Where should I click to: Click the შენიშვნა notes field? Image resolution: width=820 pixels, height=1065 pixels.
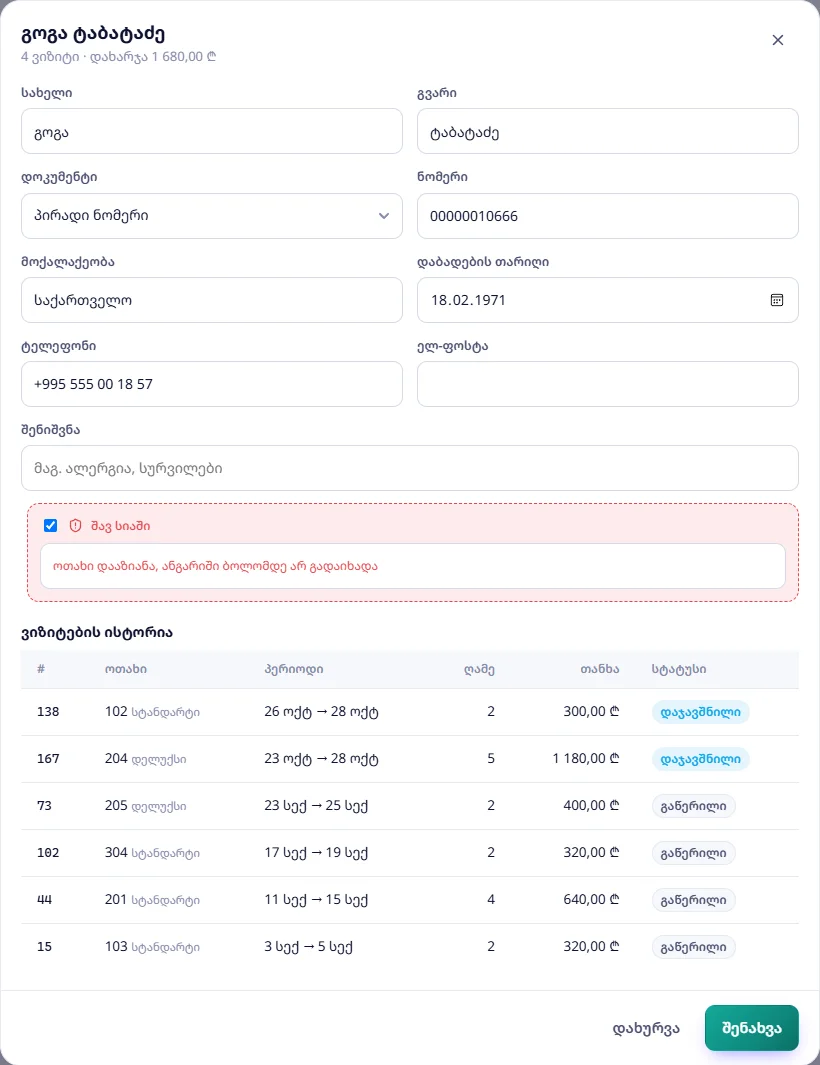410,468
